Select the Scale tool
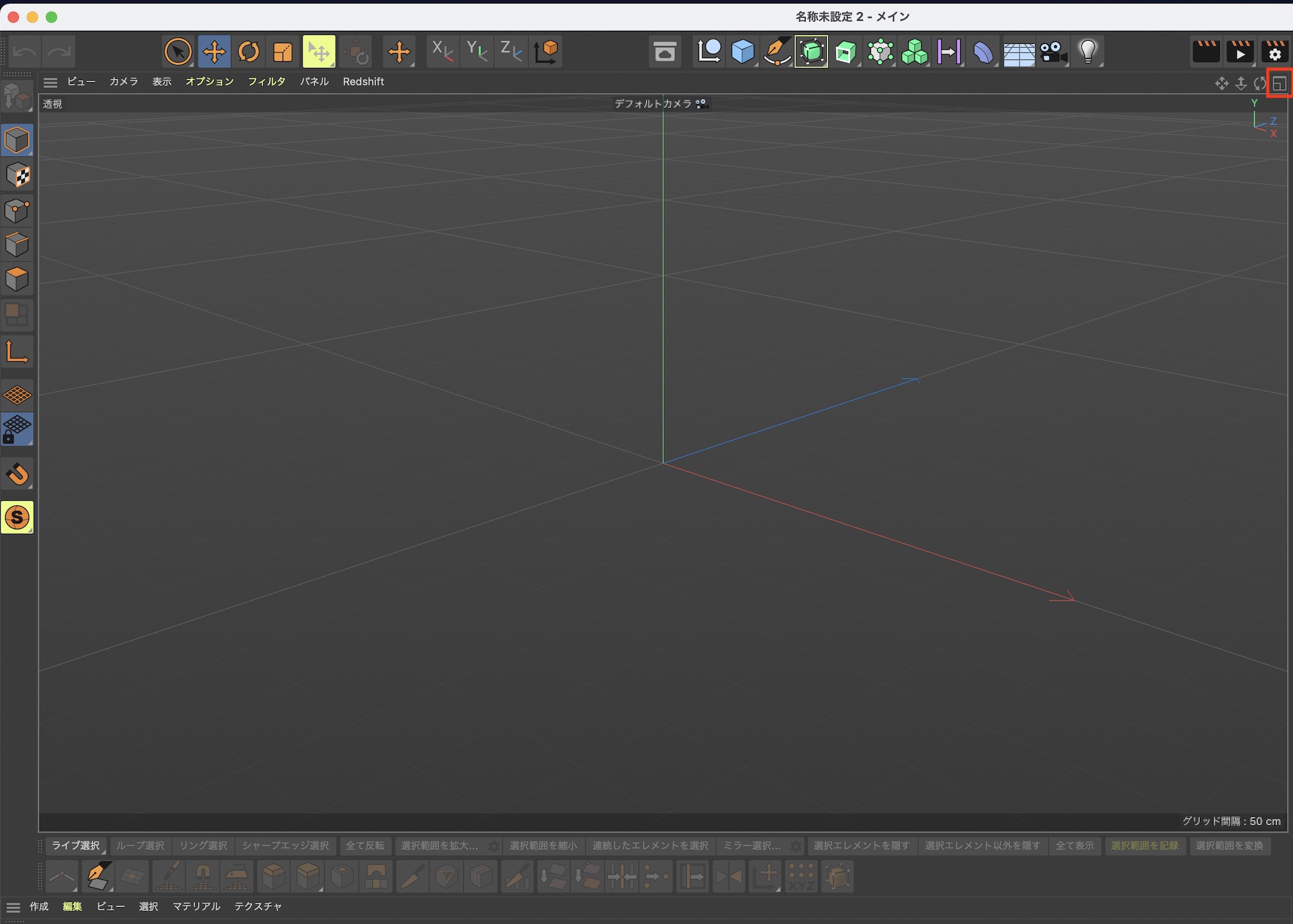The width and height of the screenshot is (1293, 924). click(283, 52)
